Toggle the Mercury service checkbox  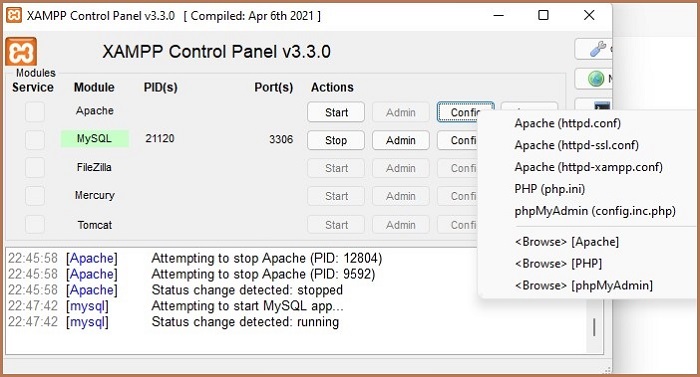(x=35, y=196)
